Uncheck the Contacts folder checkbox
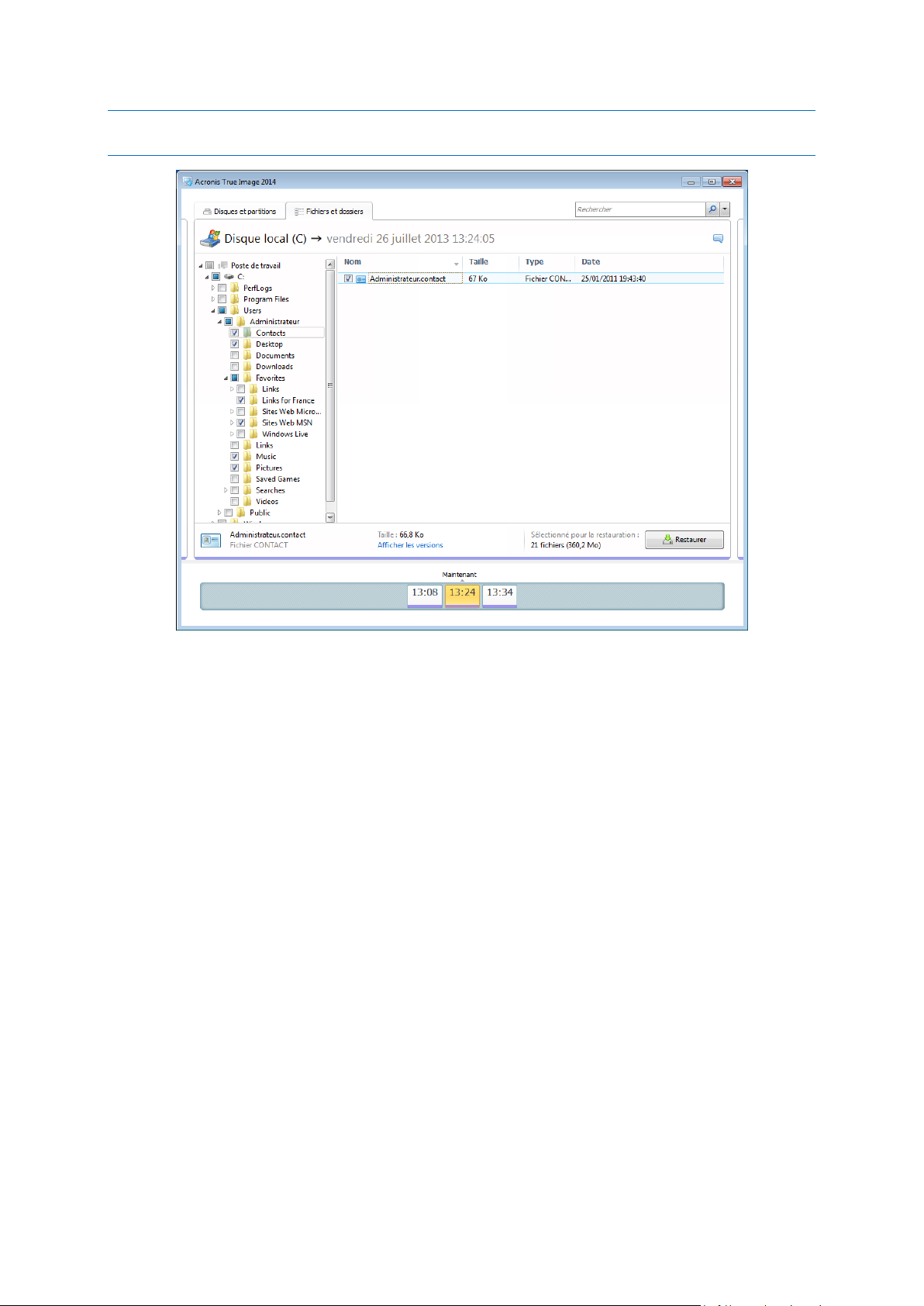The height and width of the screenshot is (1306, 924). pyautogui.click(x=235, y=333)
